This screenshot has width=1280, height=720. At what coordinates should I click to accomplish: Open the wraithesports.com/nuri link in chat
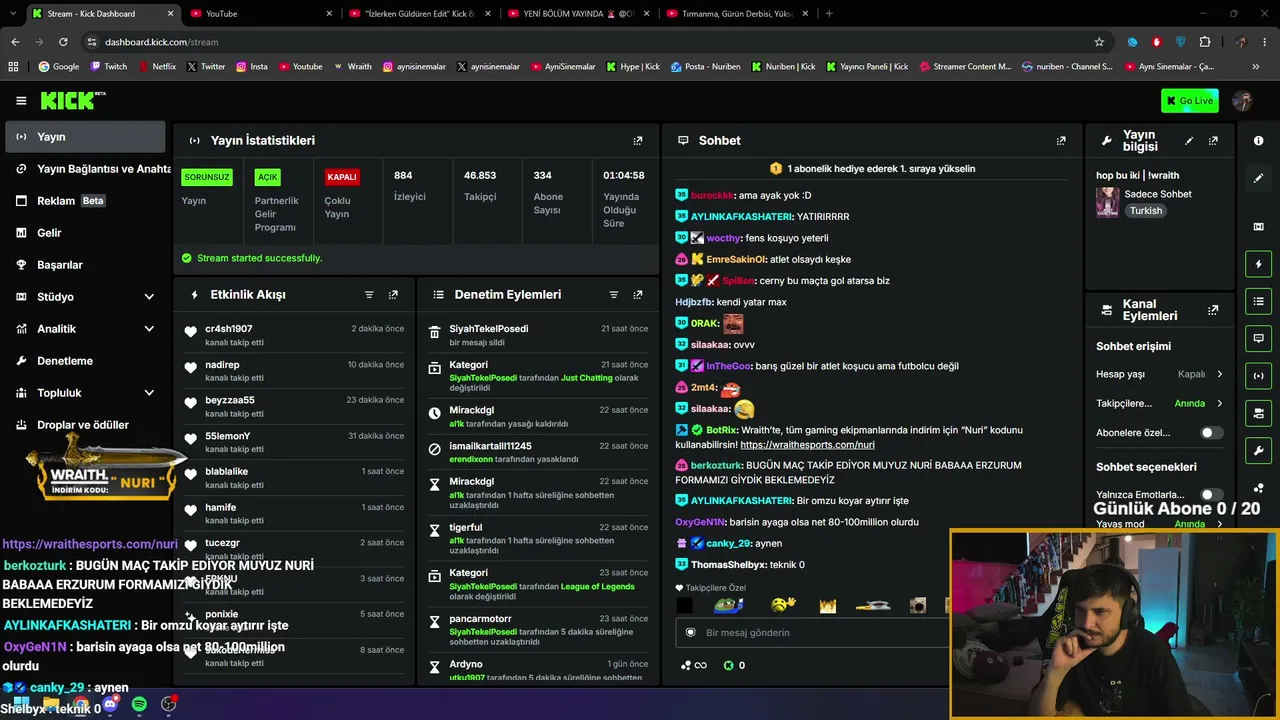pyautogui.click(x=807, y=445)
